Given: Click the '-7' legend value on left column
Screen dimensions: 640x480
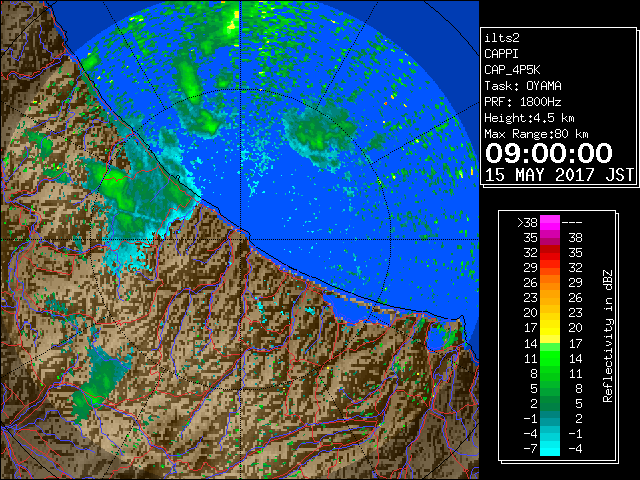Looking at the screenshot, I should pos(530,449).
